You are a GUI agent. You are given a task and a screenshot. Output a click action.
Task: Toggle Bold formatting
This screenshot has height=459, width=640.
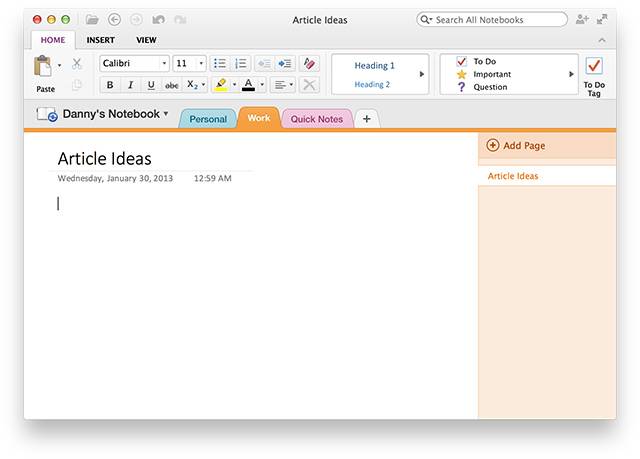(x=110, y=85)
